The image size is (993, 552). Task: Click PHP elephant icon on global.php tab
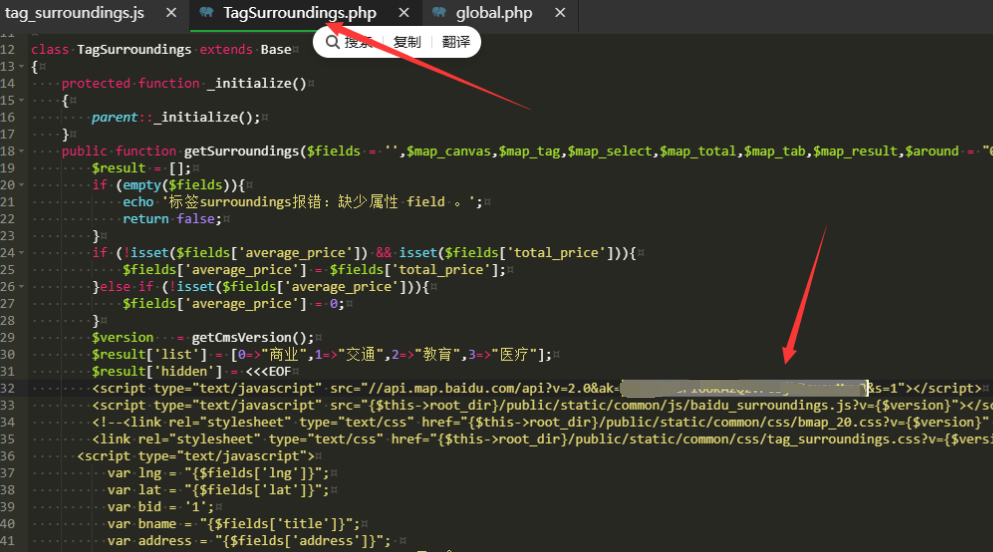[x=438, y=13]
